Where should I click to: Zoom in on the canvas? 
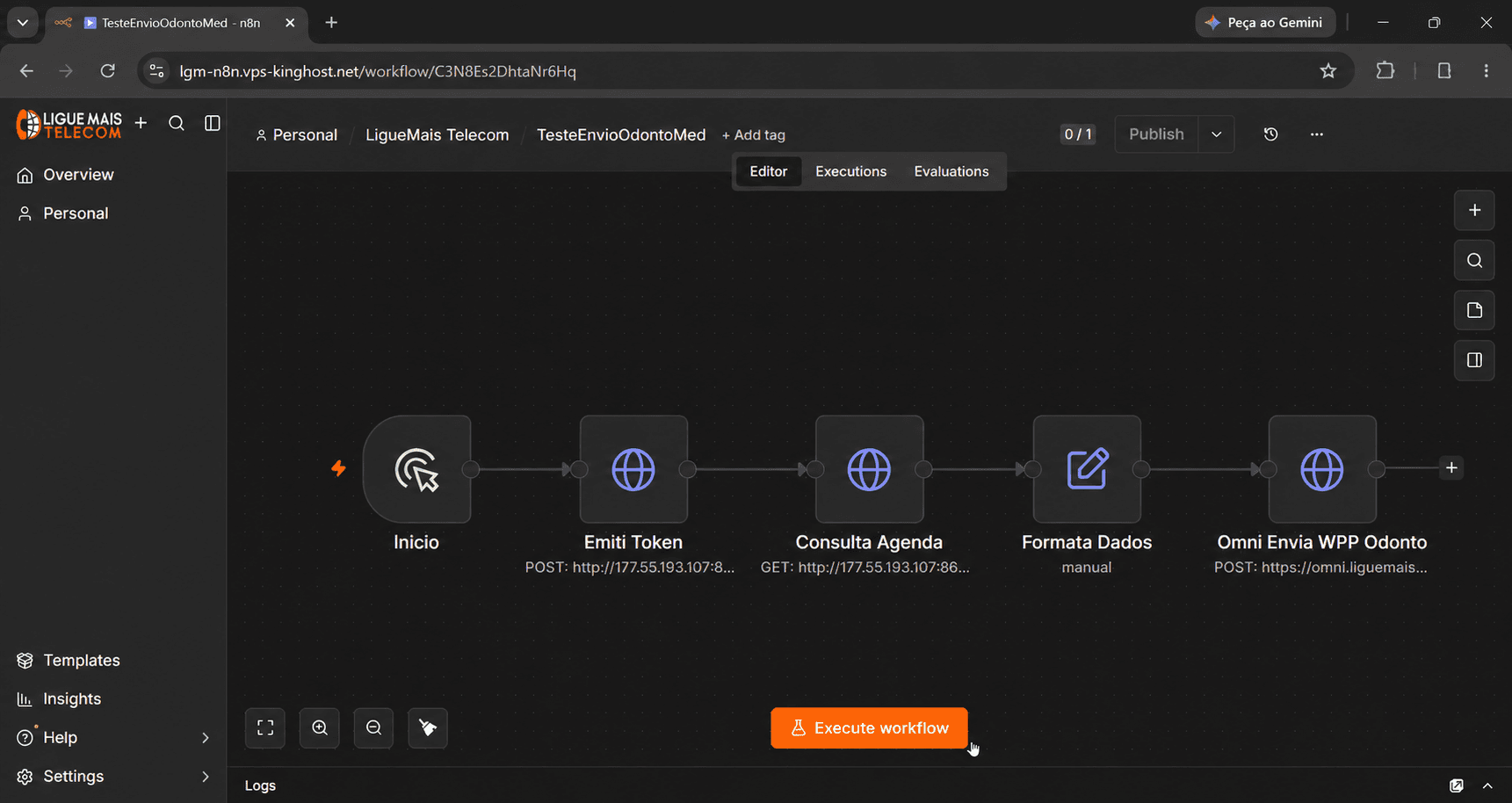click(320, 728)
